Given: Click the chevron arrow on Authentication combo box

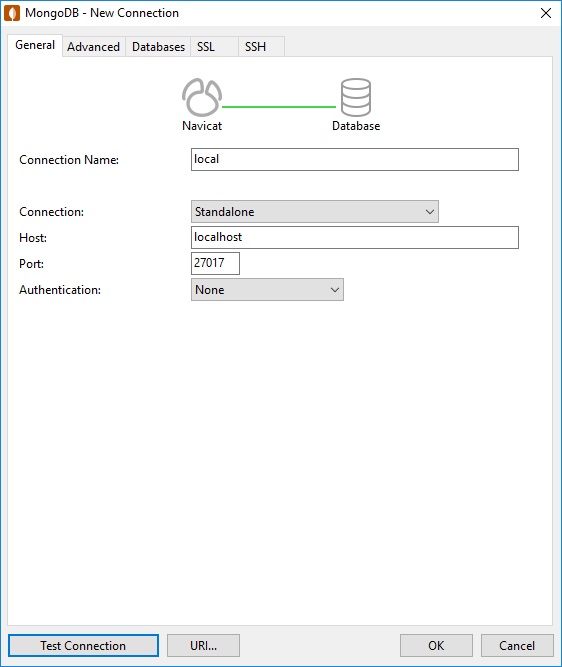Looking at the screenshot, I should click(x=335, y=290).
